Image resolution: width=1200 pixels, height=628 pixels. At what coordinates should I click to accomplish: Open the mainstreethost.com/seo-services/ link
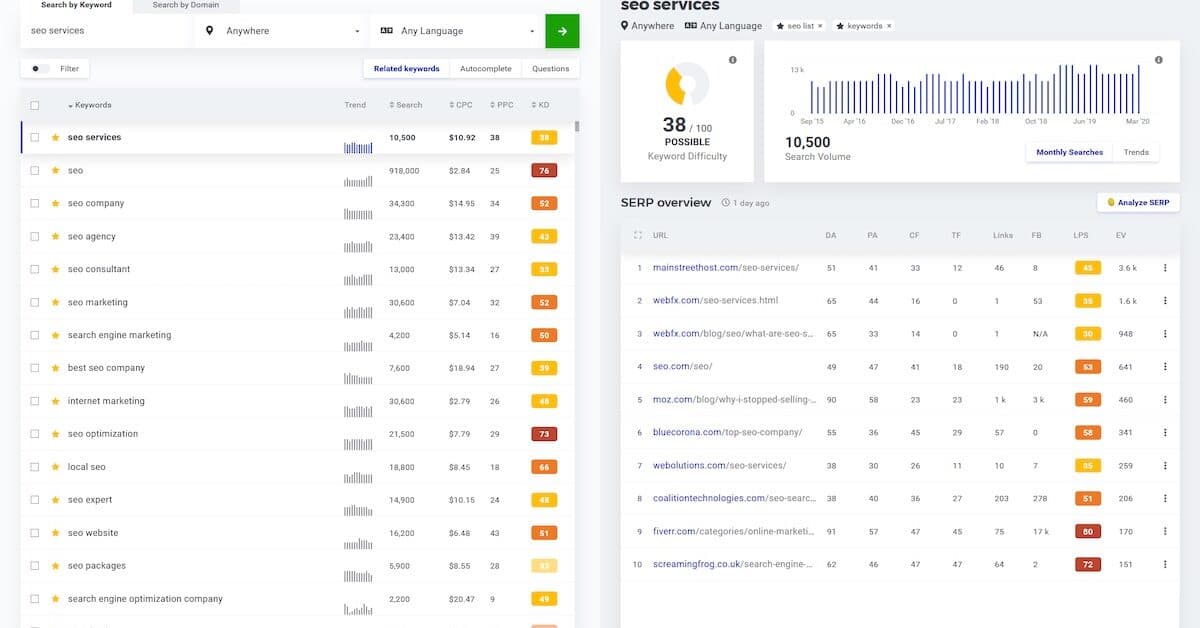tap(725, 268)
